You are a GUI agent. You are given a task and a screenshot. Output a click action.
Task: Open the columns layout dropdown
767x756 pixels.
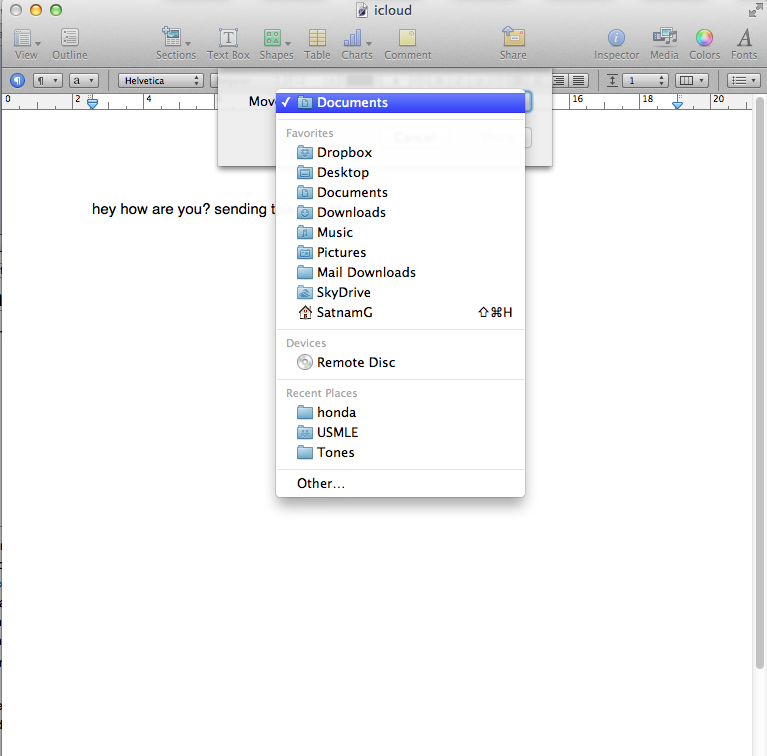[692, 80]
